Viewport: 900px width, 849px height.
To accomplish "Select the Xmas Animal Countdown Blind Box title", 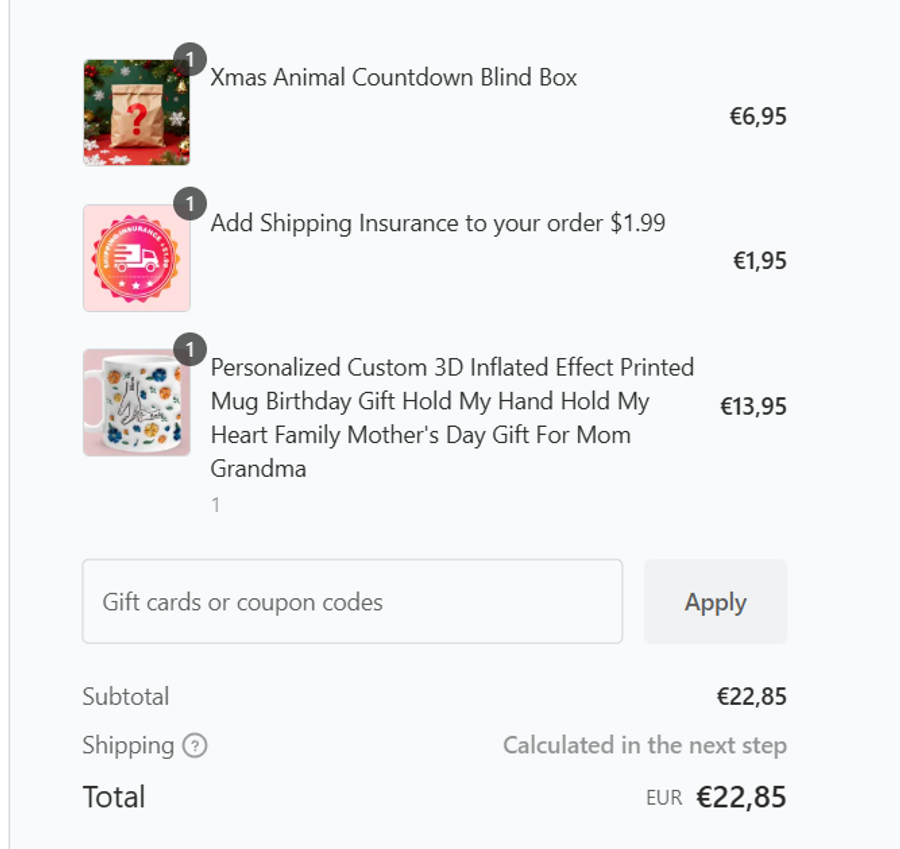I will pos(393,77).
